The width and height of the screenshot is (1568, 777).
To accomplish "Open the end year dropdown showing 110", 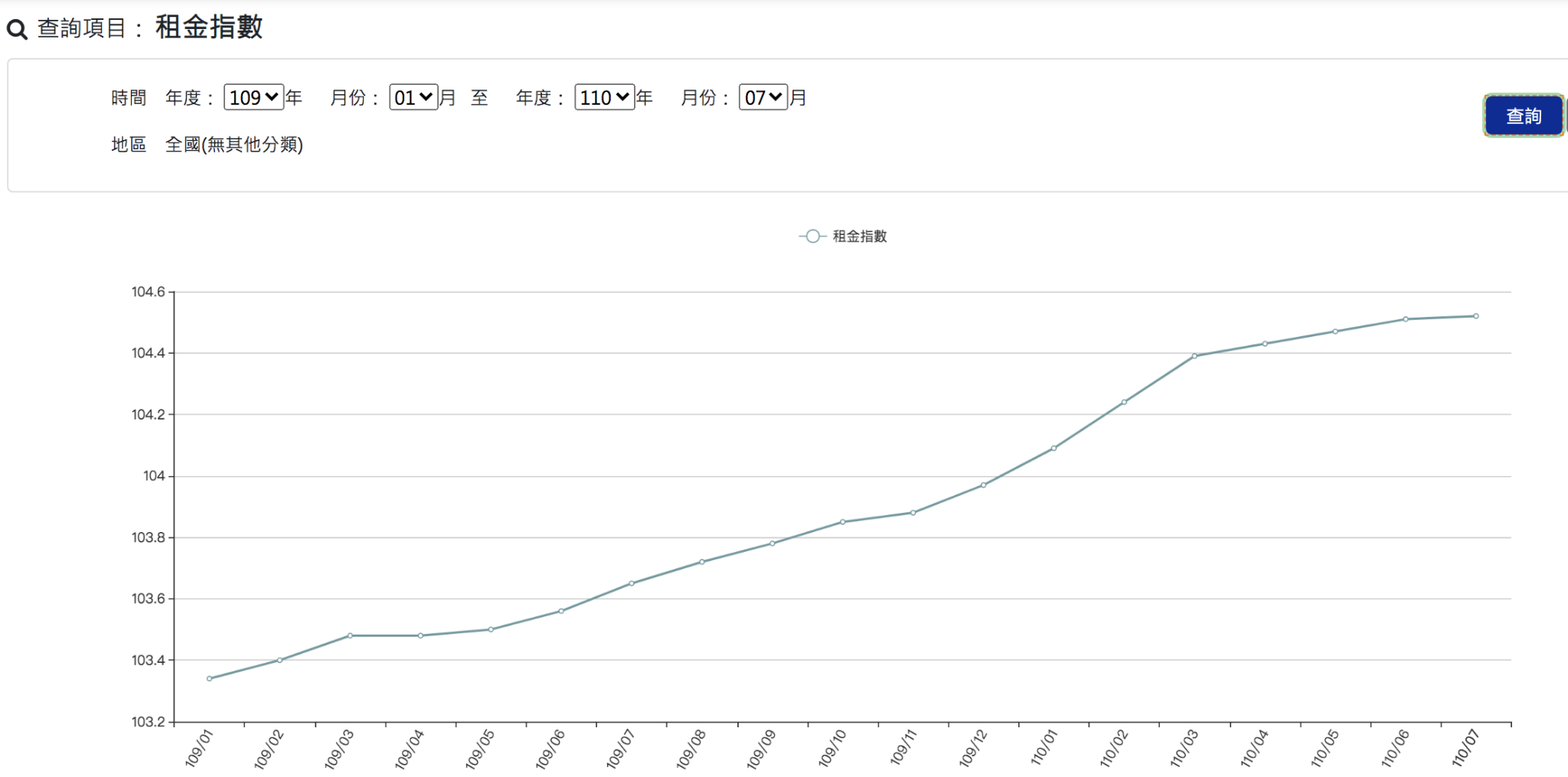I will [x=604, y=97].
